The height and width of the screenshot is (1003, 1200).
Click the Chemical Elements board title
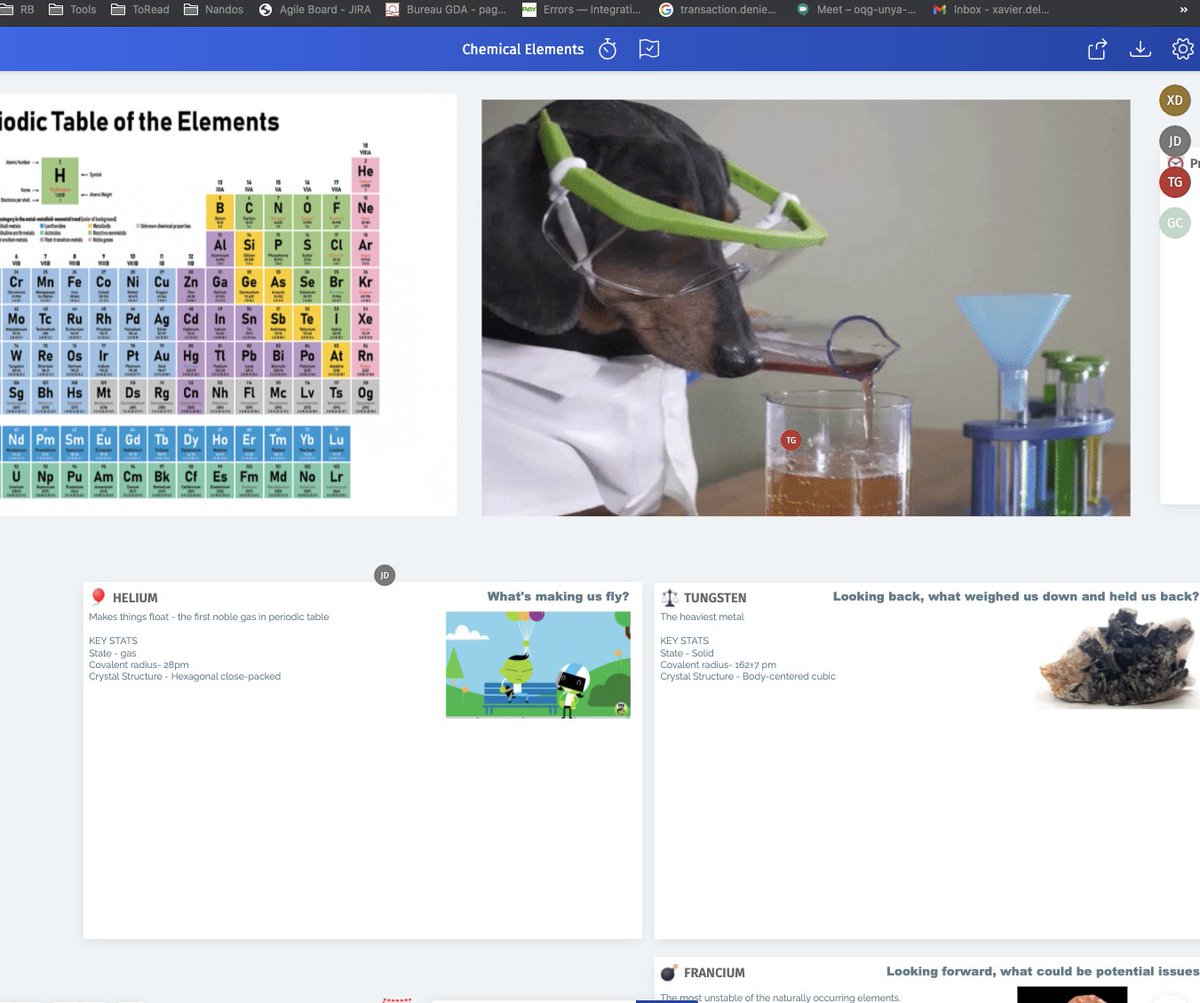522,49
